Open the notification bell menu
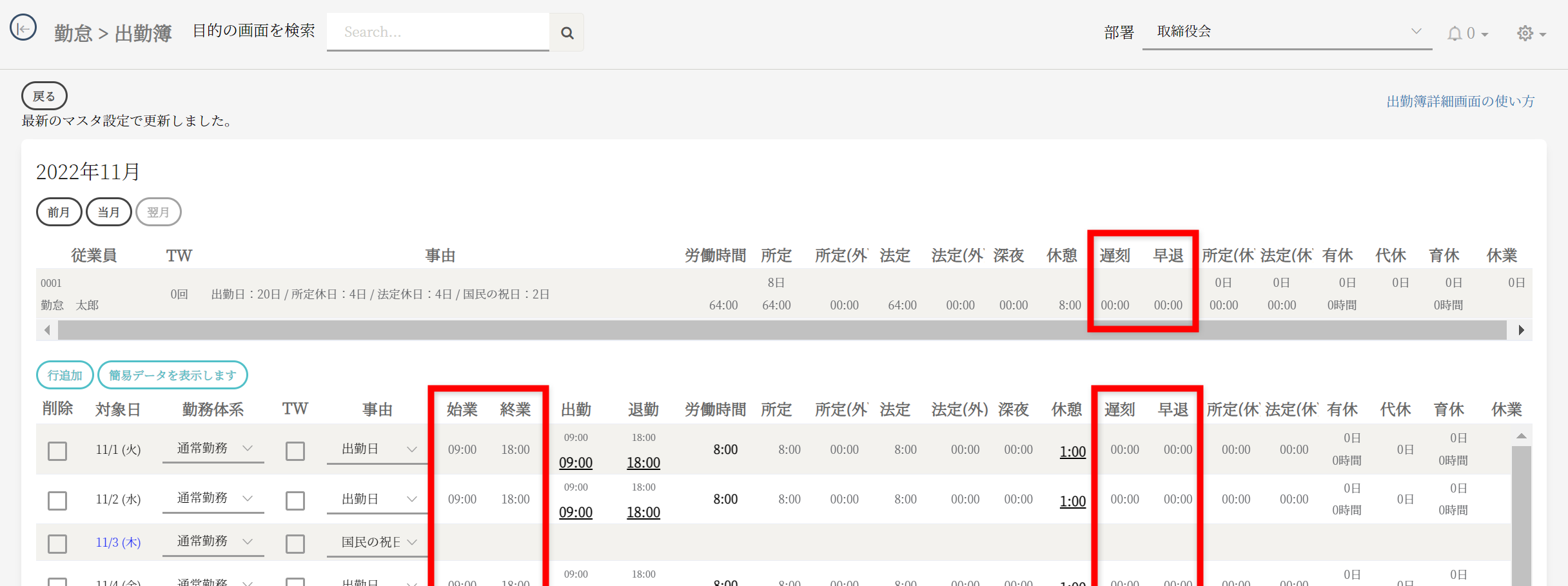The height and width of the screenshot is (586, 1568). tap(1467, 34)
